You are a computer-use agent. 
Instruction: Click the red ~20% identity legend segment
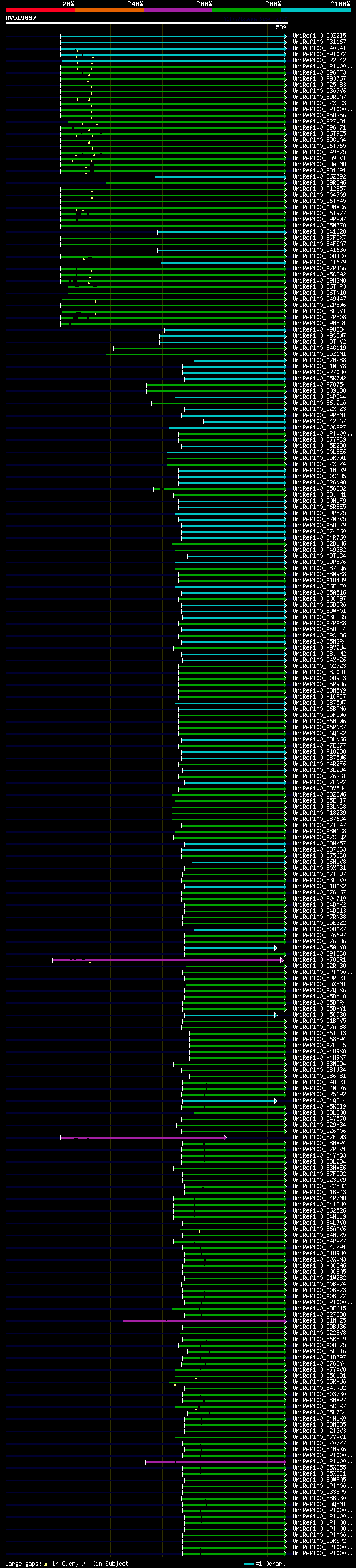pos(39,10)
